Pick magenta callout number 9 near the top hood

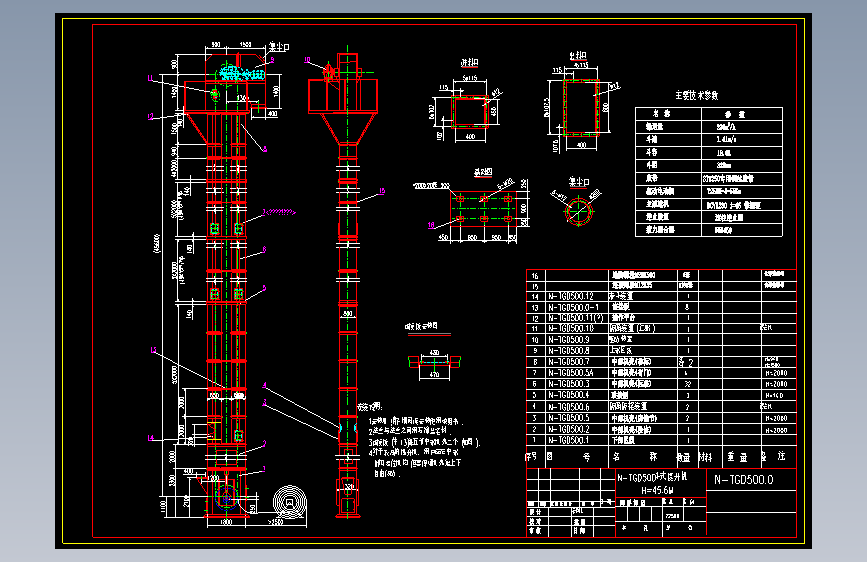[272, 60]
